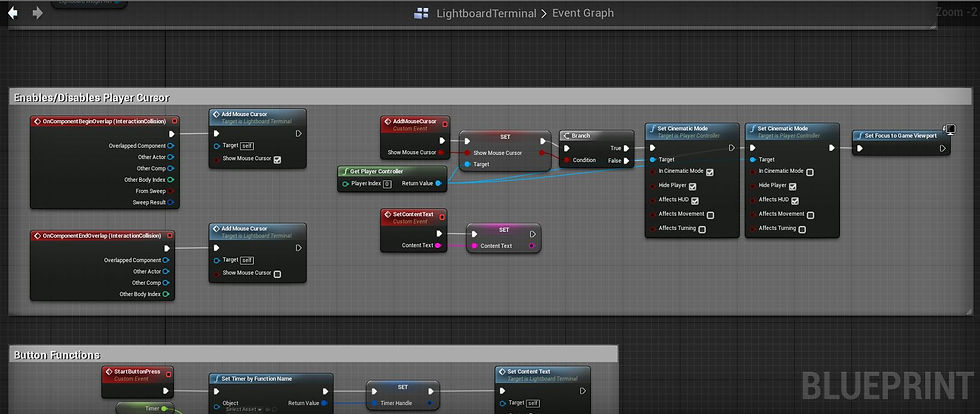980x414 pixels.
Task: Uncheck Show Mouse Cursor on upper Add Mouse Cursor
Action: click(x=277, y=159)
